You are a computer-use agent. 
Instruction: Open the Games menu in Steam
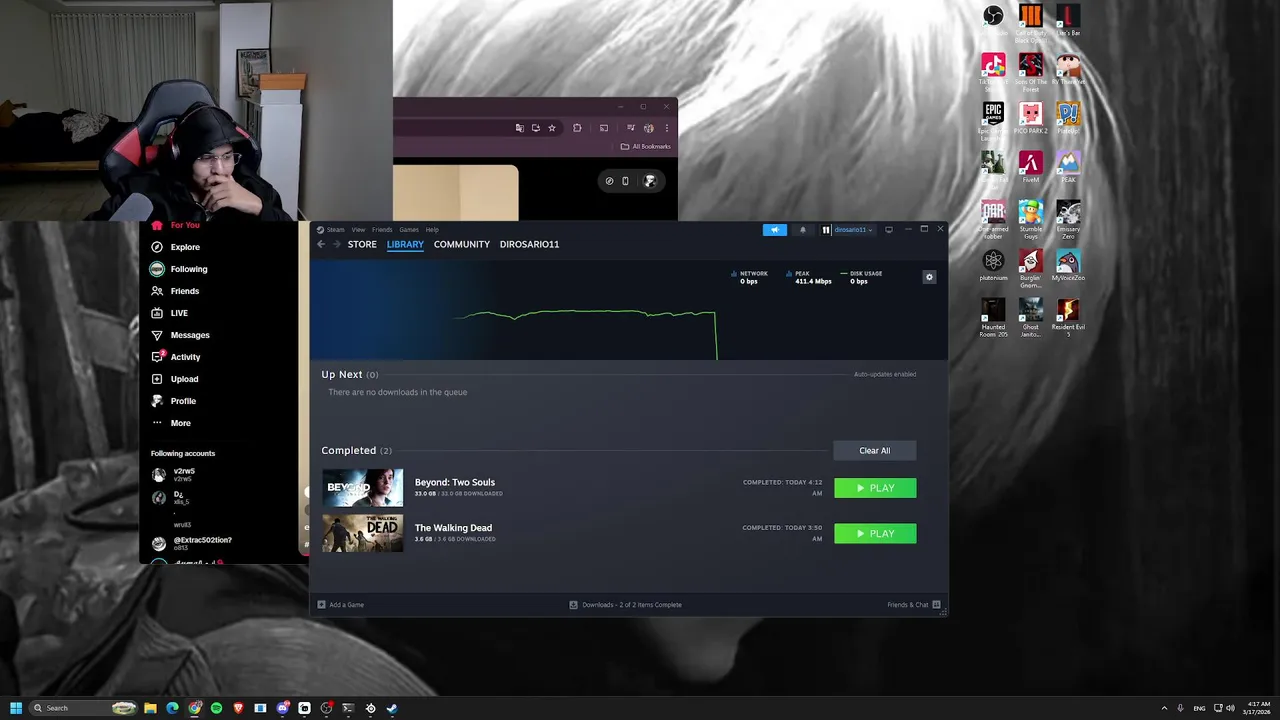coord(409,230)
